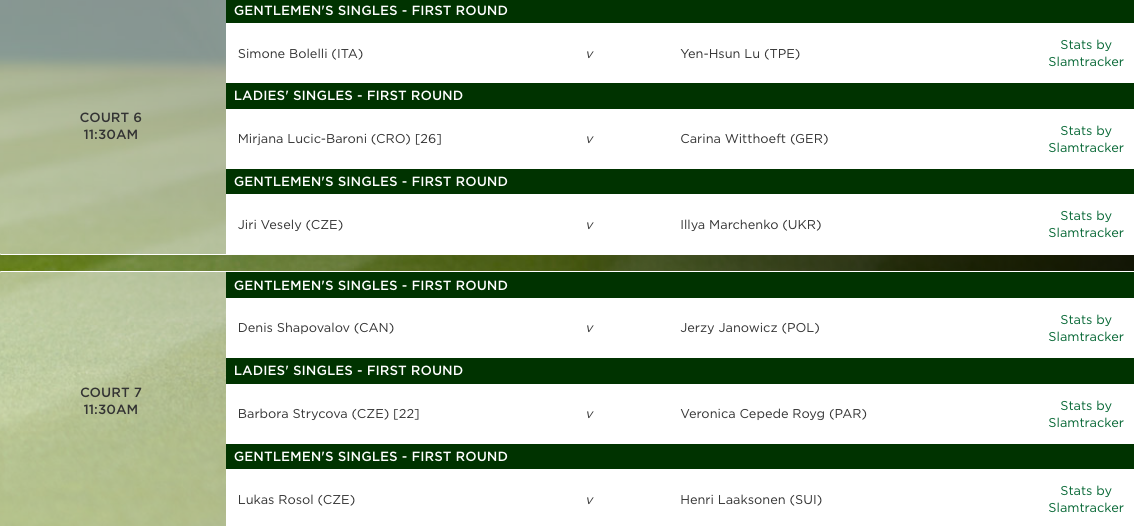Open Illya Marchenko (UKR) player link
Image resolution: width=1134 pixels, height=526 pixels.
point(750,225)
